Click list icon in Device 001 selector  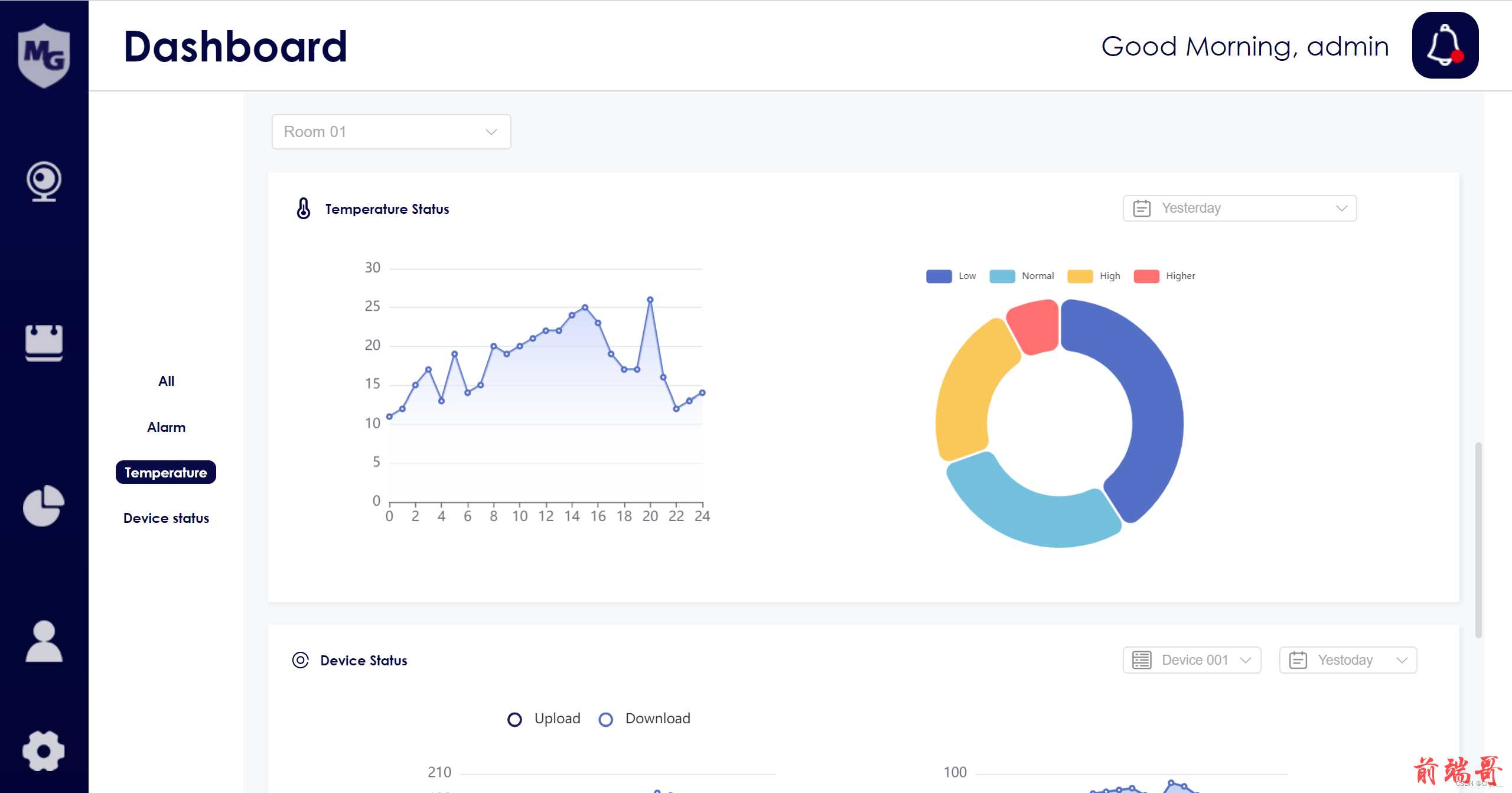[1142, 660]
